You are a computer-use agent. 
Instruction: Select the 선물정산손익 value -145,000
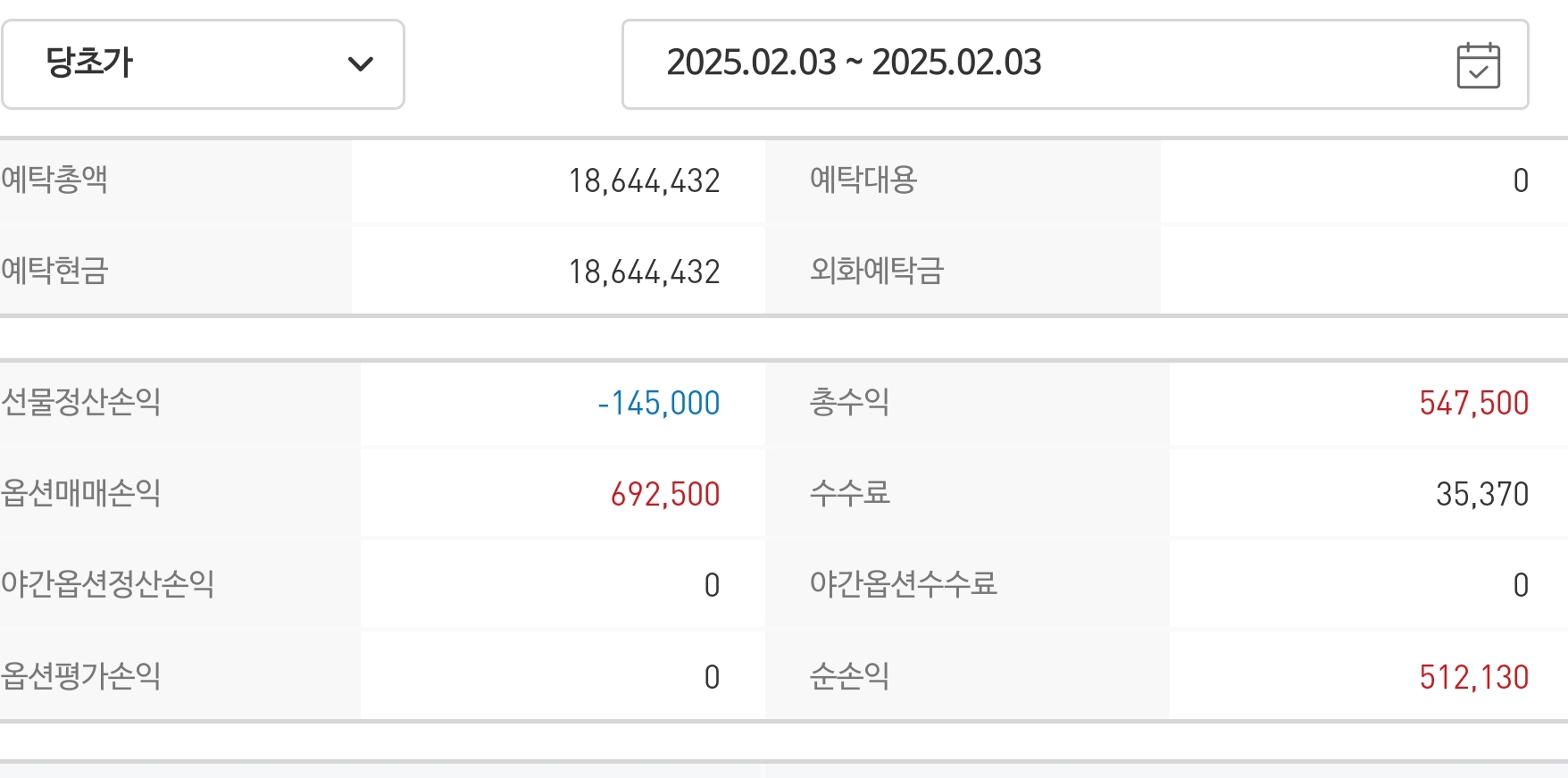tap(659, 404)
